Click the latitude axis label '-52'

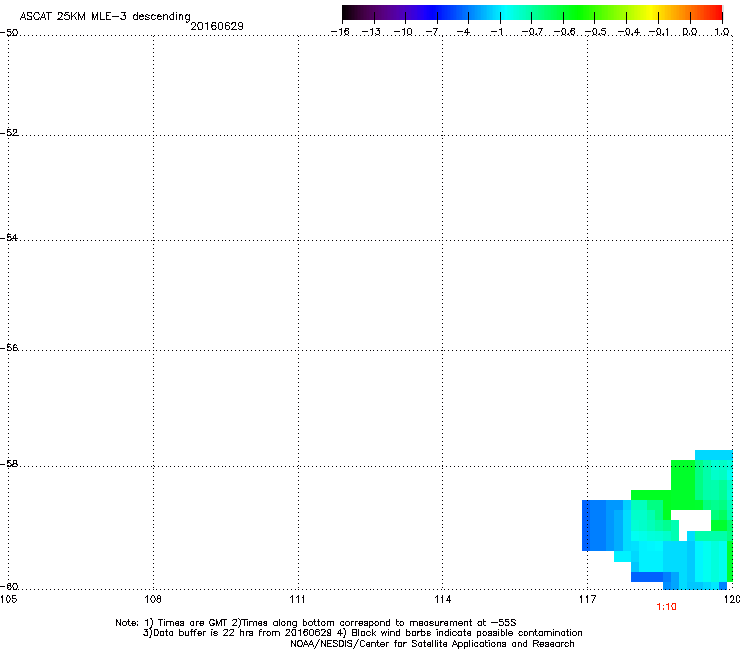pyautogui.click(x=9, y=133)
